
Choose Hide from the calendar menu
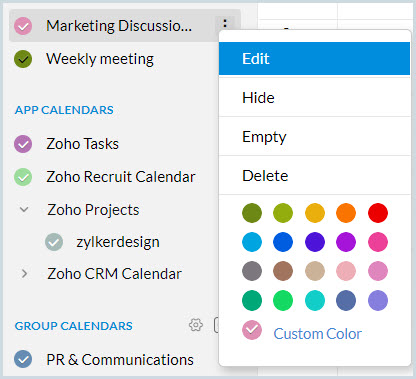[x=314, y=98]
